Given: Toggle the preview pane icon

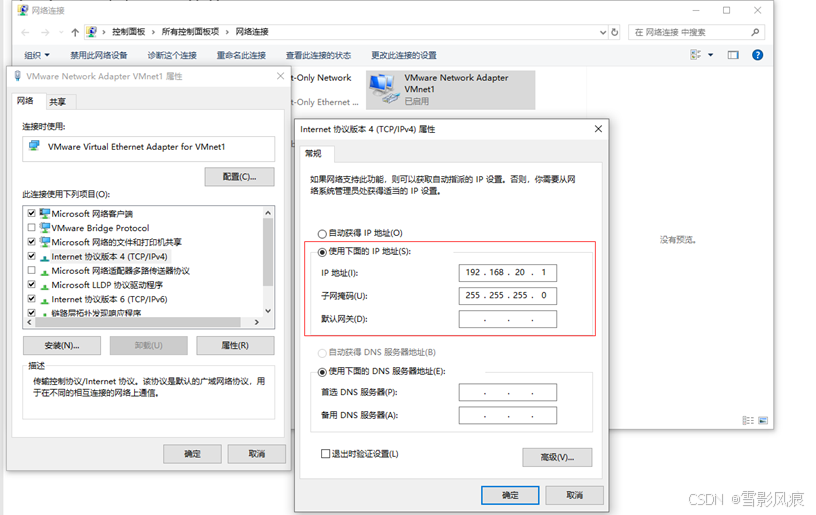Looking at the screenshot, I should 733,55.
